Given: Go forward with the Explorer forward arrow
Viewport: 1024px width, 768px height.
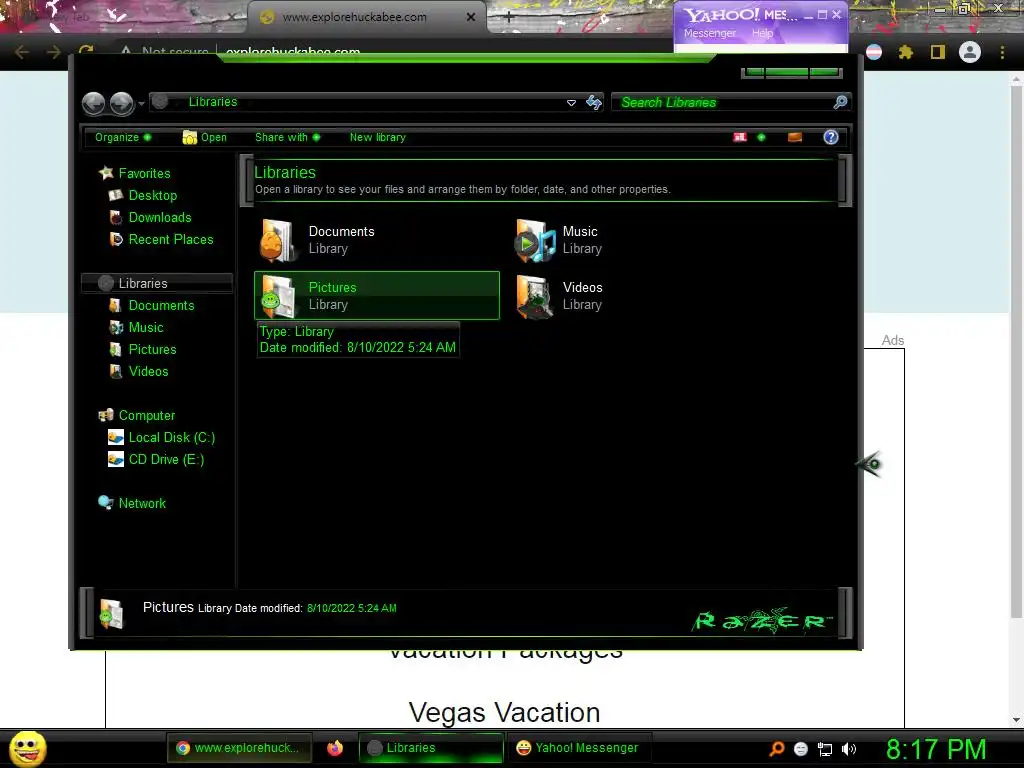Looking at the screenshot, I should click(121, 103).
